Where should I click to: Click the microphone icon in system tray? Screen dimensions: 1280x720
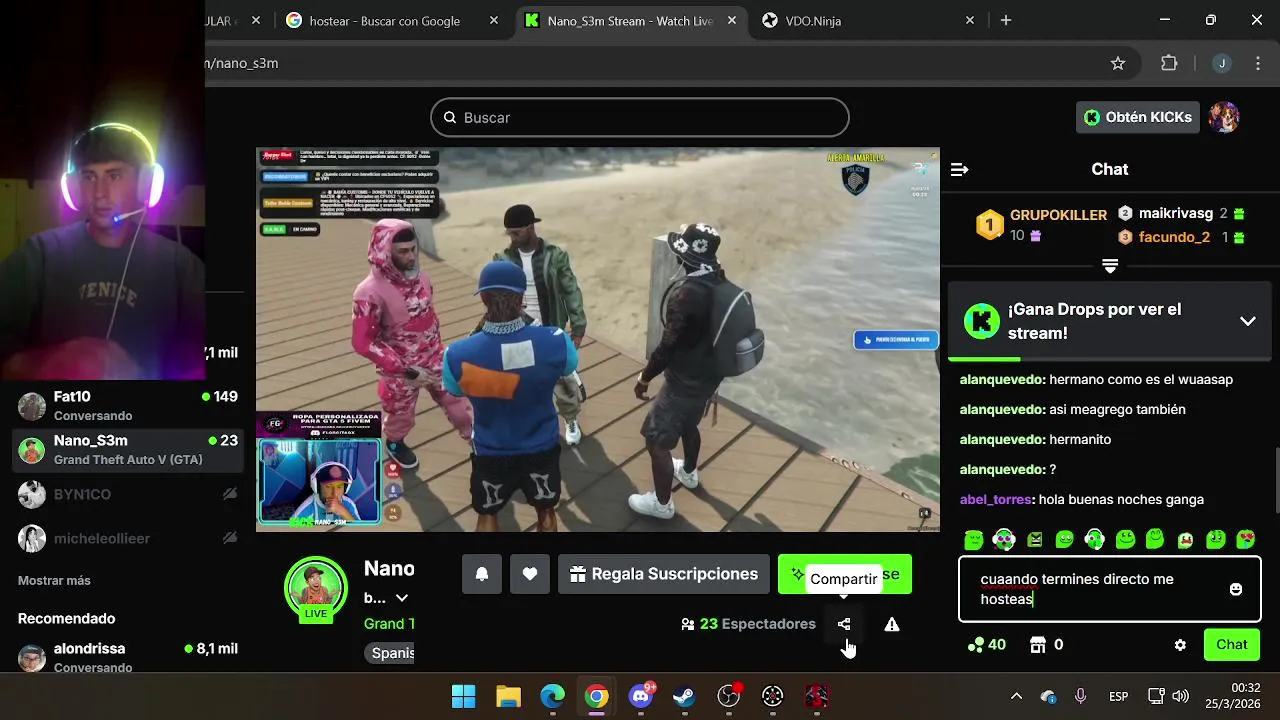[1080, 696]
